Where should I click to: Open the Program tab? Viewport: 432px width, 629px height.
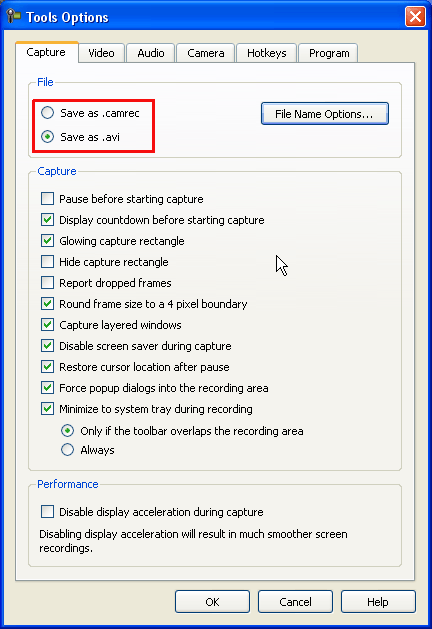coord(329,53)
